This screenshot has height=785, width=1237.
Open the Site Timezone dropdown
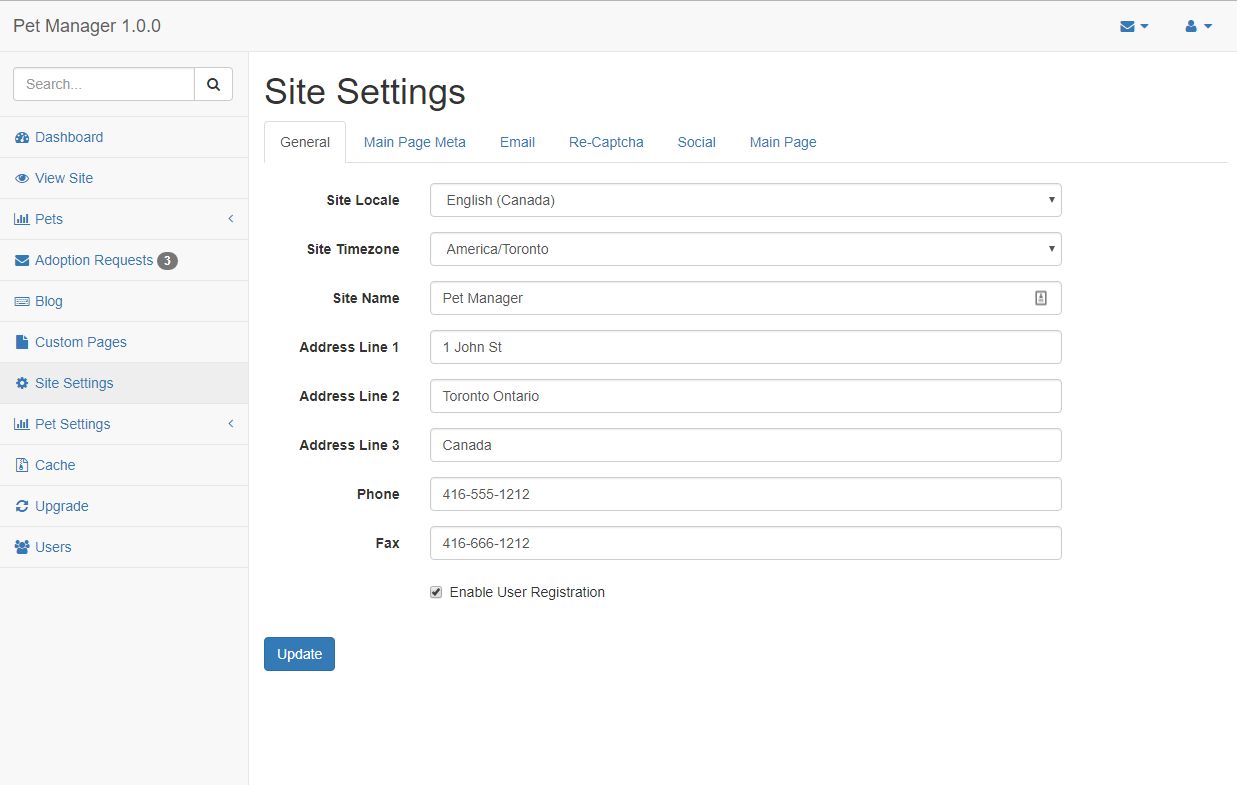(x=745, y=249)
